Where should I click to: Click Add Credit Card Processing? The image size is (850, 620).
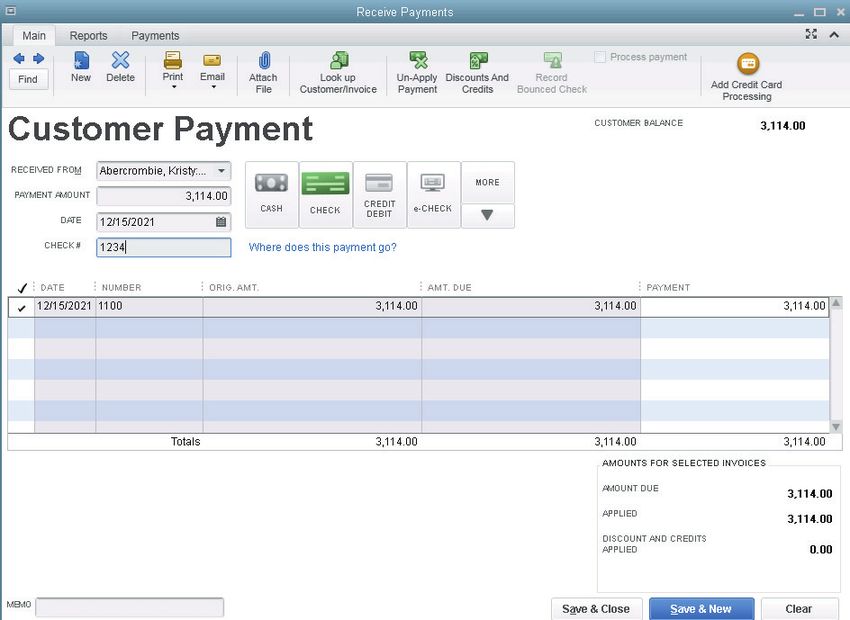(x=747, y=77)
